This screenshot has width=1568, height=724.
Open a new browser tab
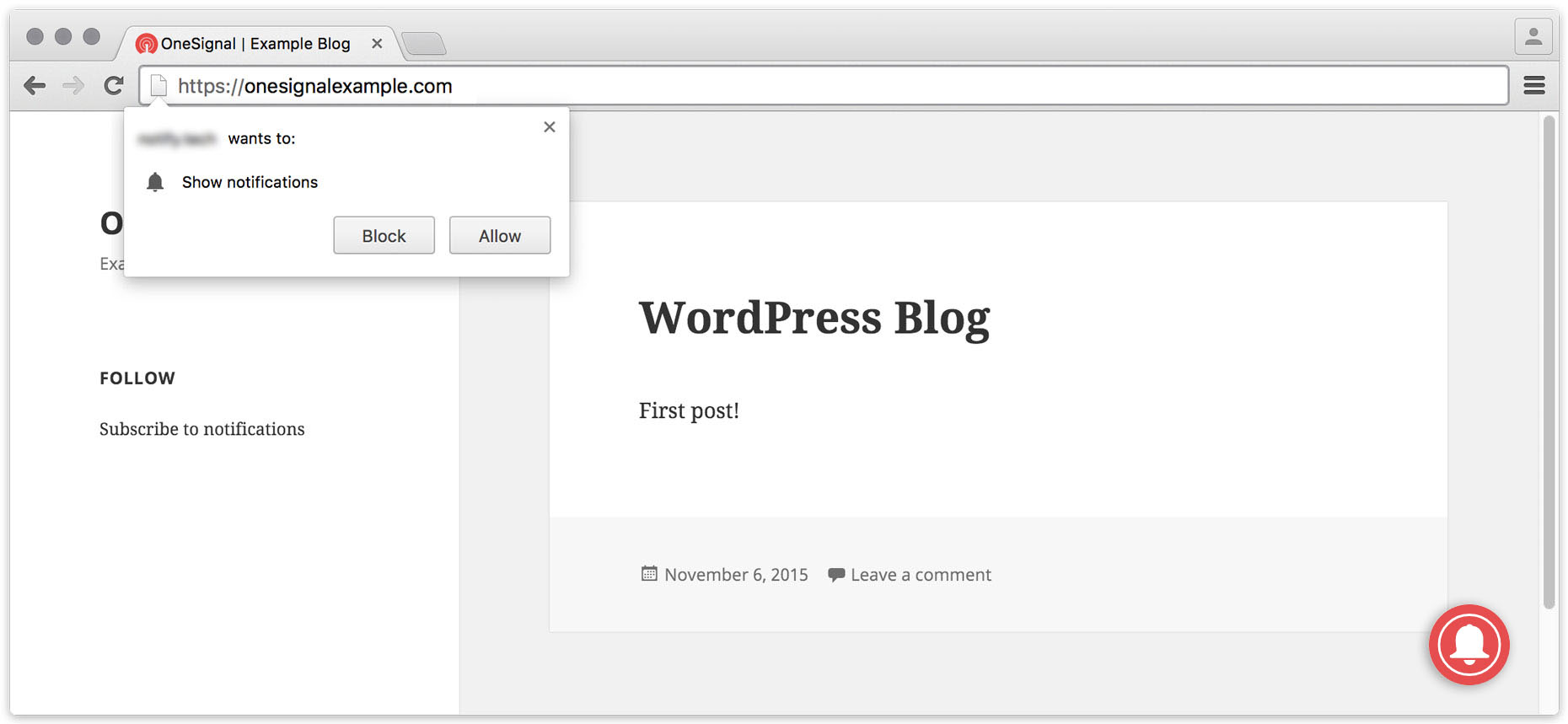424,44
